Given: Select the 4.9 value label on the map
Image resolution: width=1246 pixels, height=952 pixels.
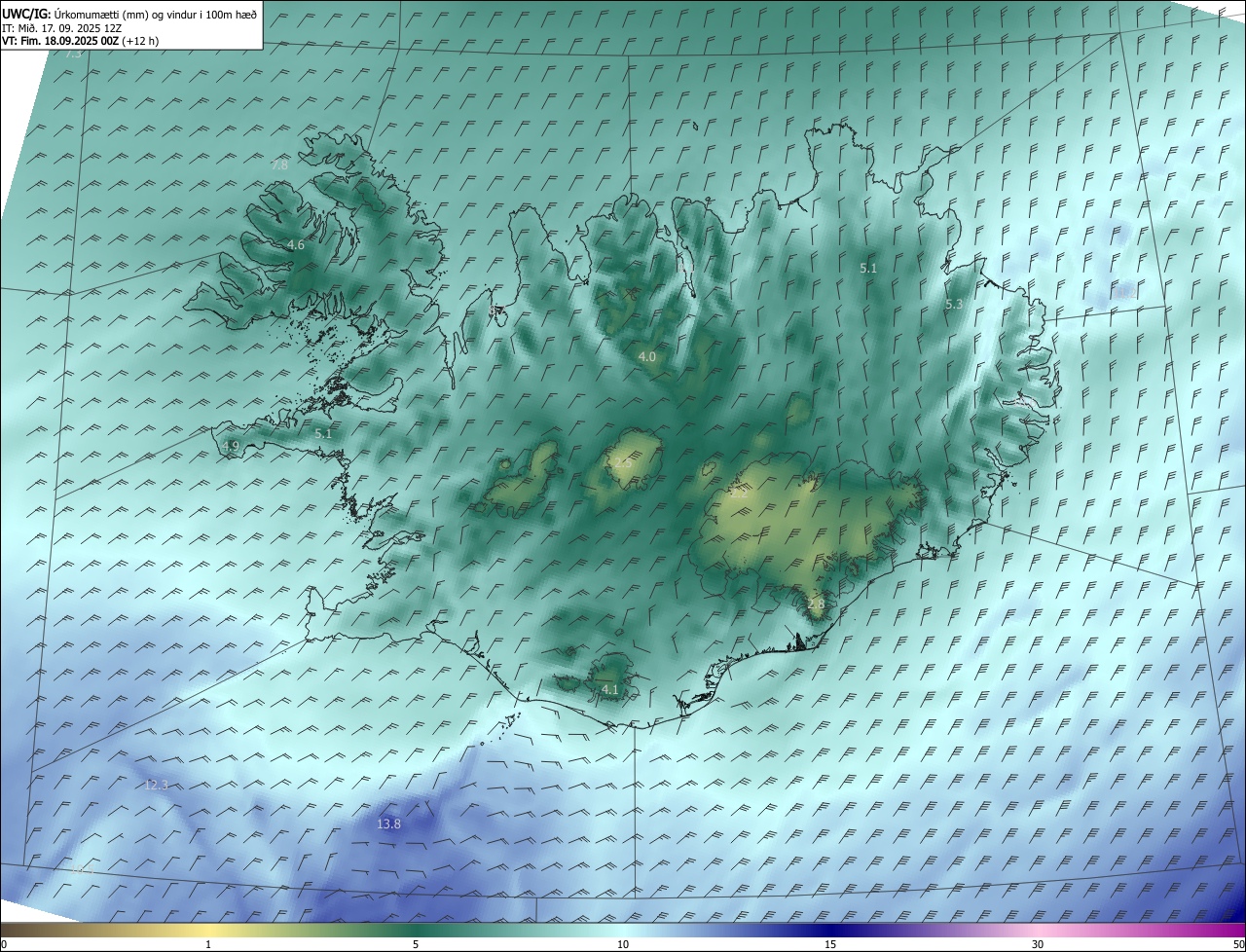Looking at the screenshot, I should 231,446.
